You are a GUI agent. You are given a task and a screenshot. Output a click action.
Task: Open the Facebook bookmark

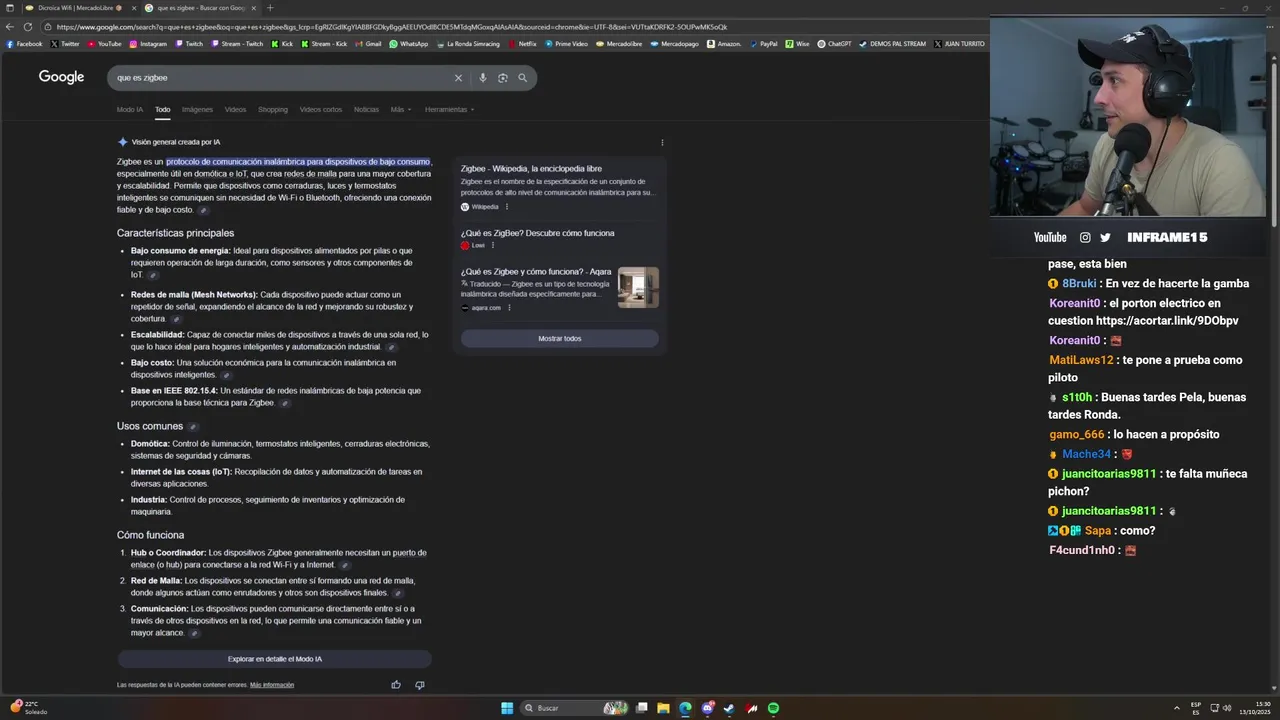click(x=24, y=44)
